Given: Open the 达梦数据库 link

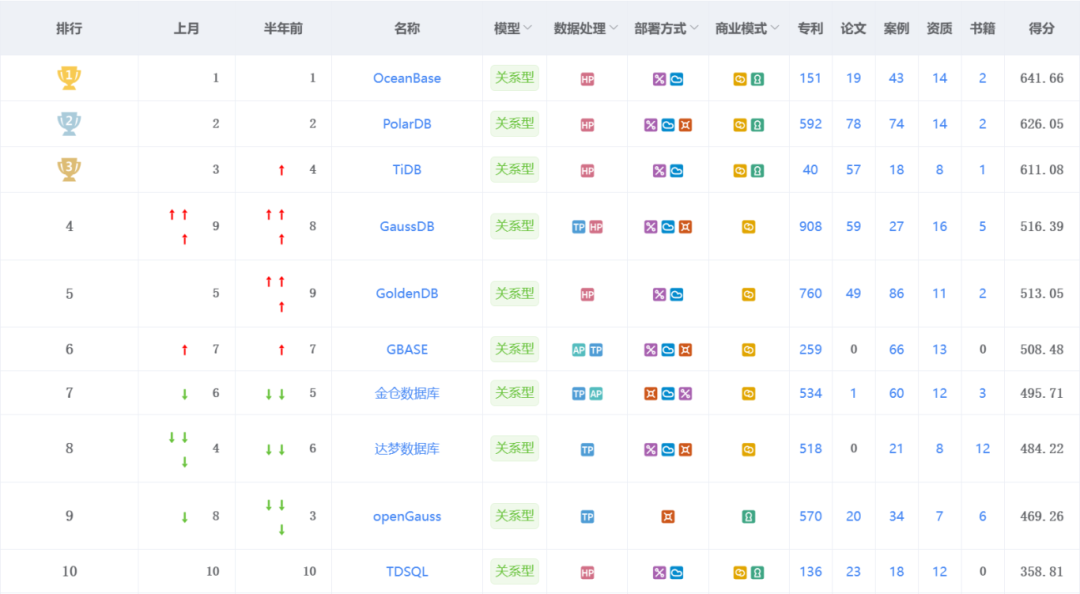Looking at the screenshot, I should coord(406,449).
